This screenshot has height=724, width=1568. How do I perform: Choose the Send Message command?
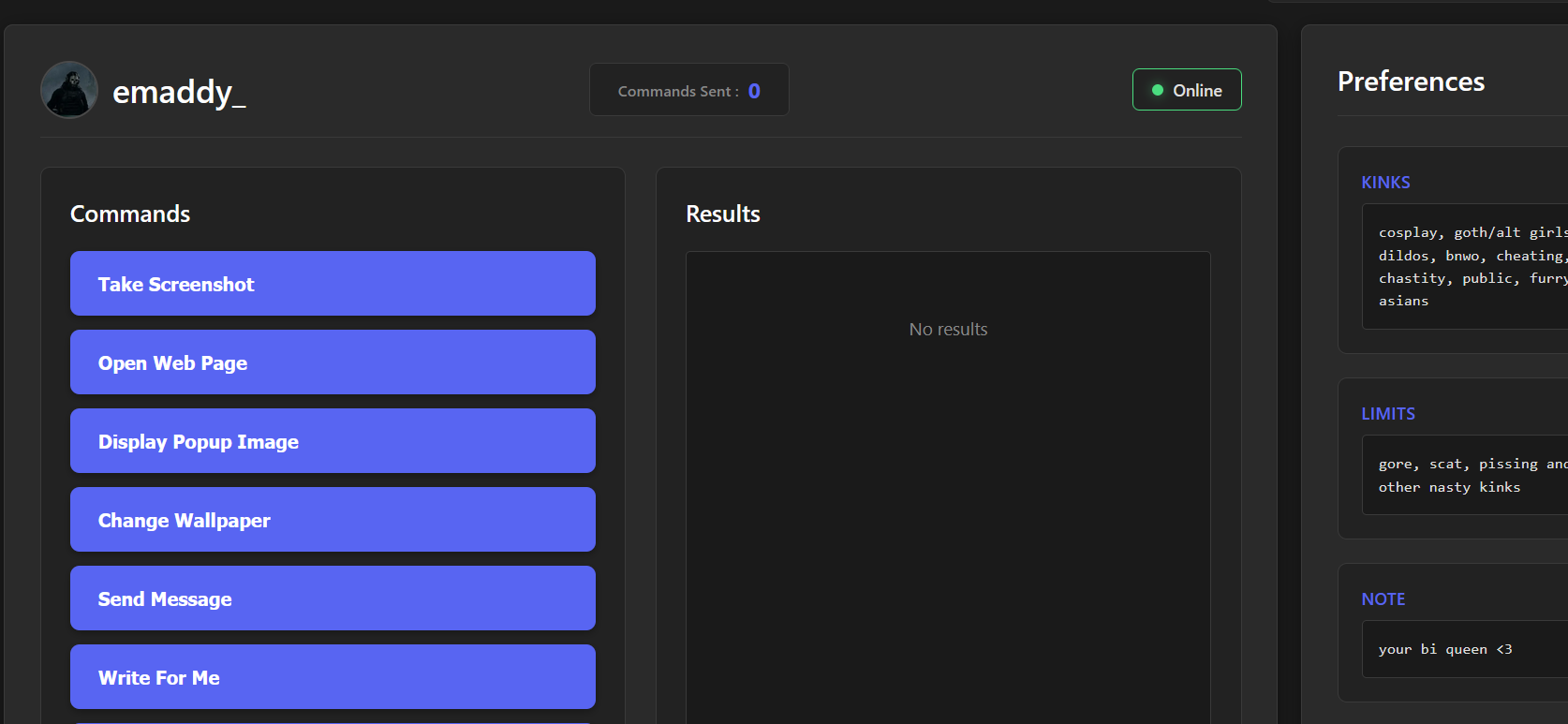point(333,598)
